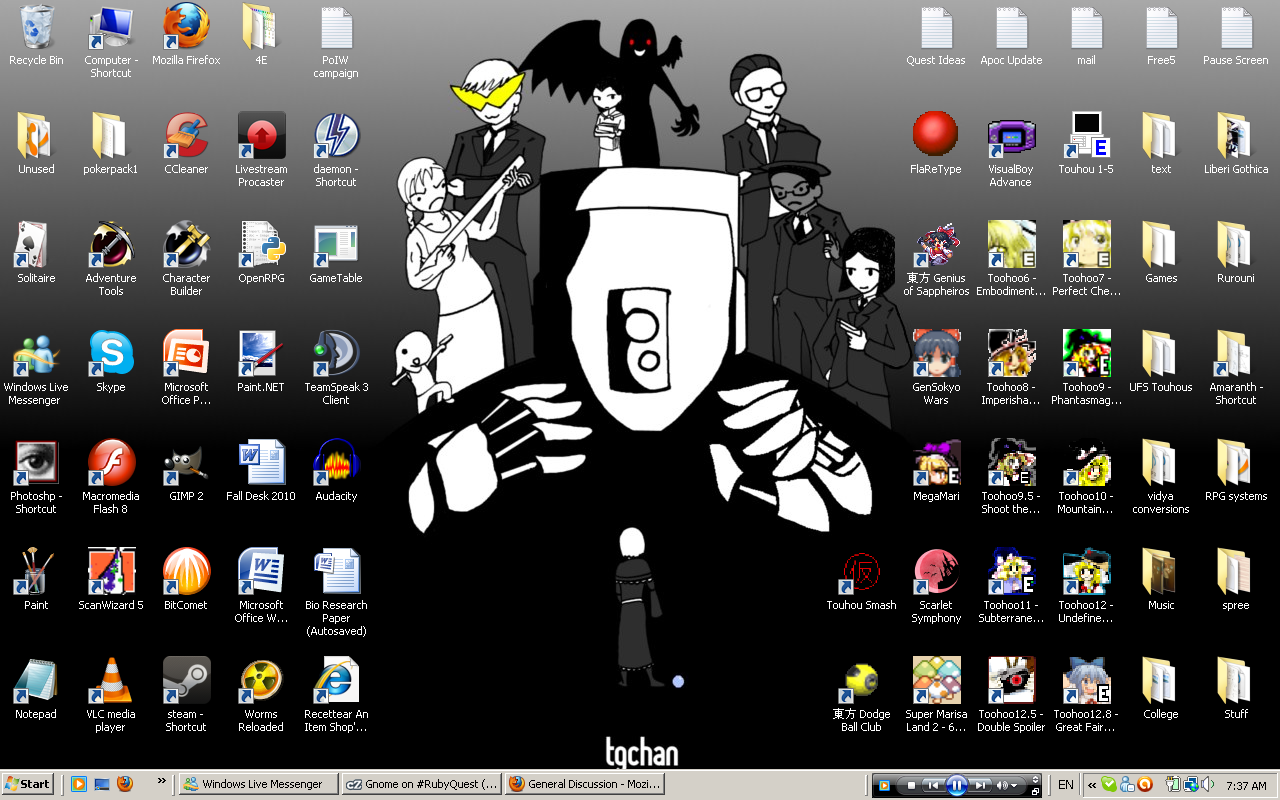This screenshot has width=1280, height=800.
Task: Open the EN language bar indicator
Action: coord(1066,785)
